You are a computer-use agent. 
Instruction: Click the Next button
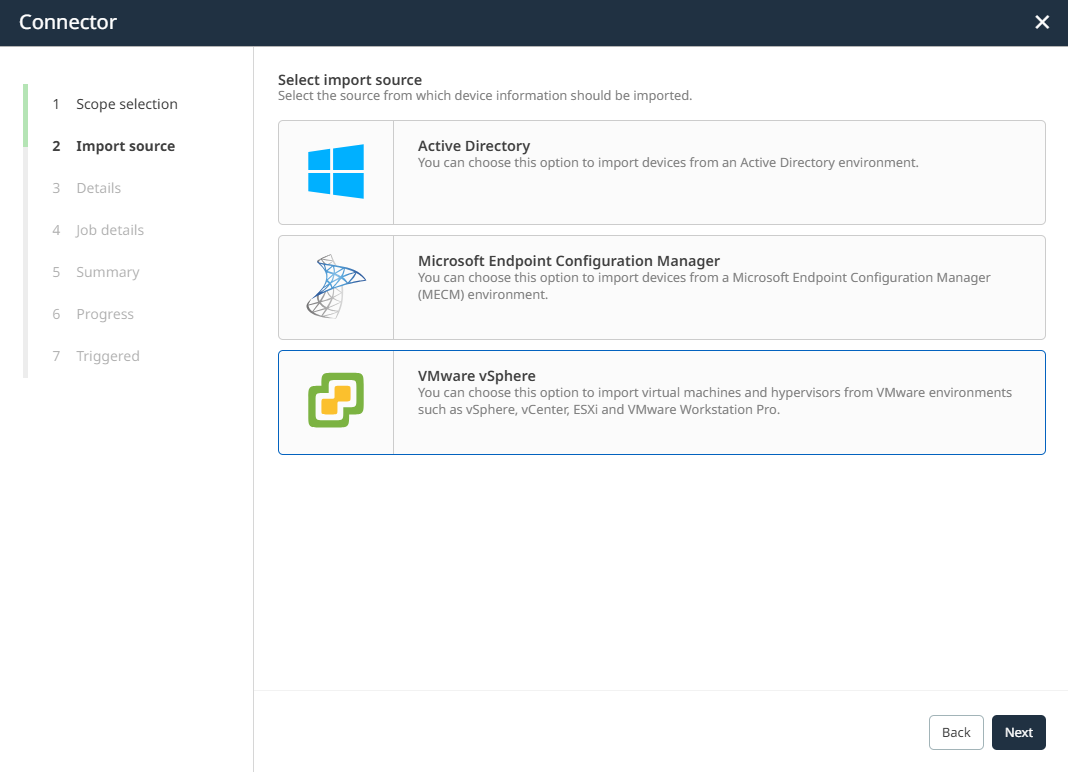(x=1018, y=732)
